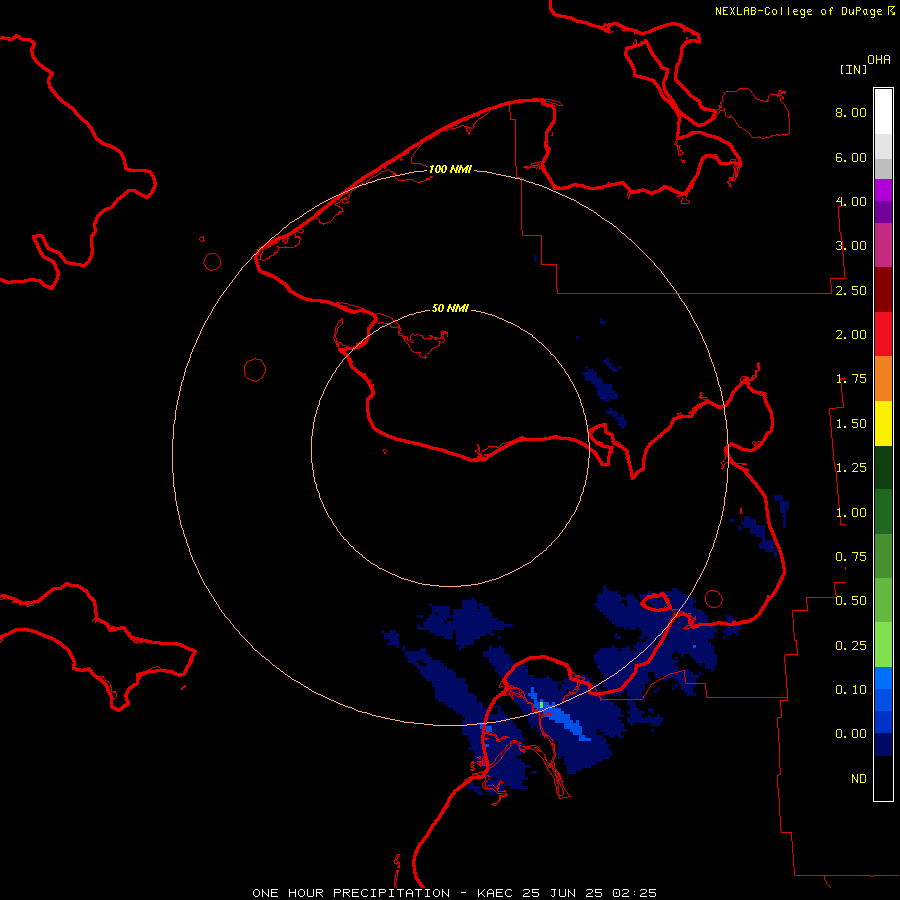Click the 50 NMI range ring label

(450, 308)
